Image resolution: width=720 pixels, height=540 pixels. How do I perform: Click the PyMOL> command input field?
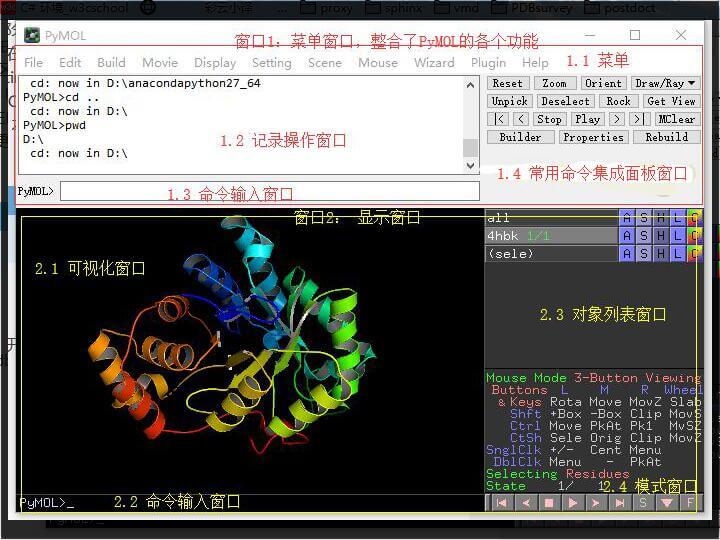click(x=270, y=190)
